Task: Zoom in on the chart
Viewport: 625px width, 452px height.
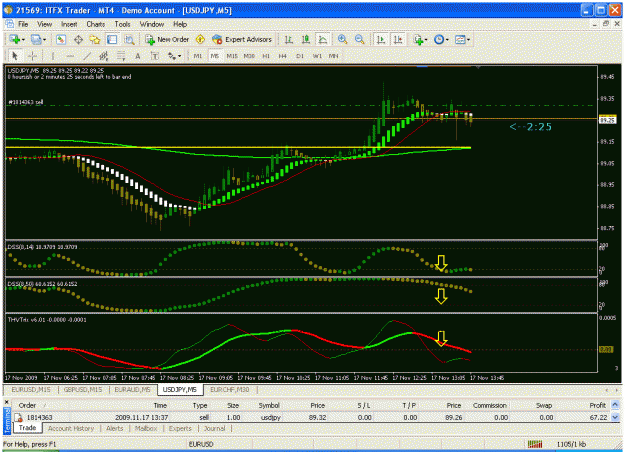Action: coord(342,39)
